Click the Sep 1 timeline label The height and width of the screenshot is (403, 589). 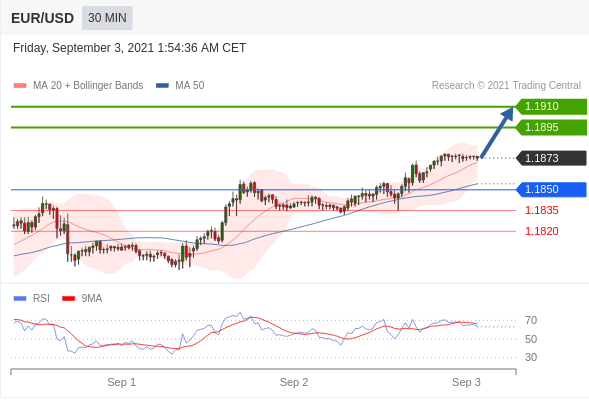[121, 382]
